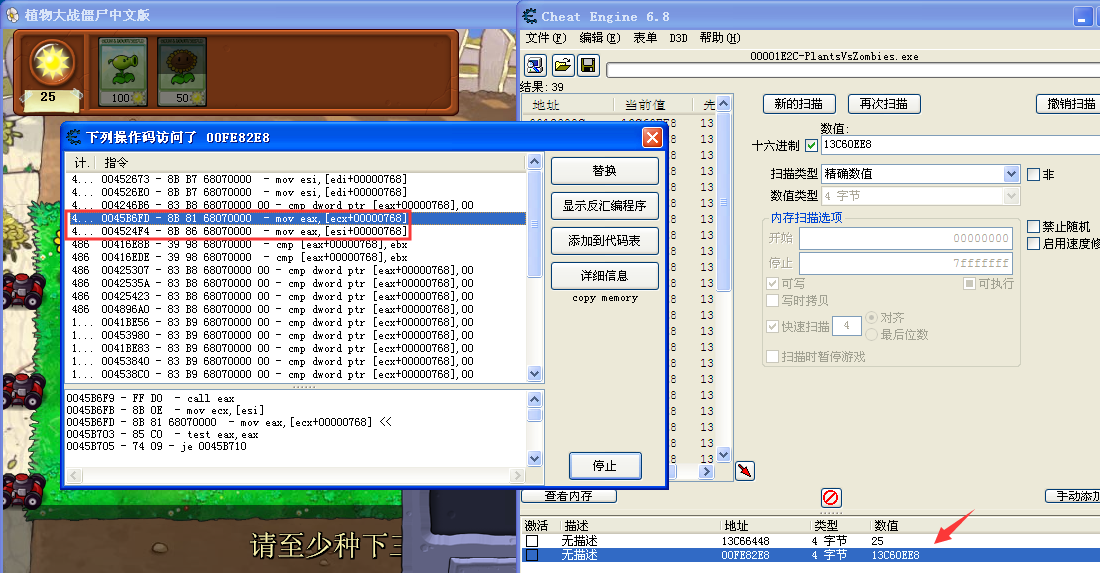Select address list row 13C66448 with value 25
The image size is (1100, 573).
[810, 541]
